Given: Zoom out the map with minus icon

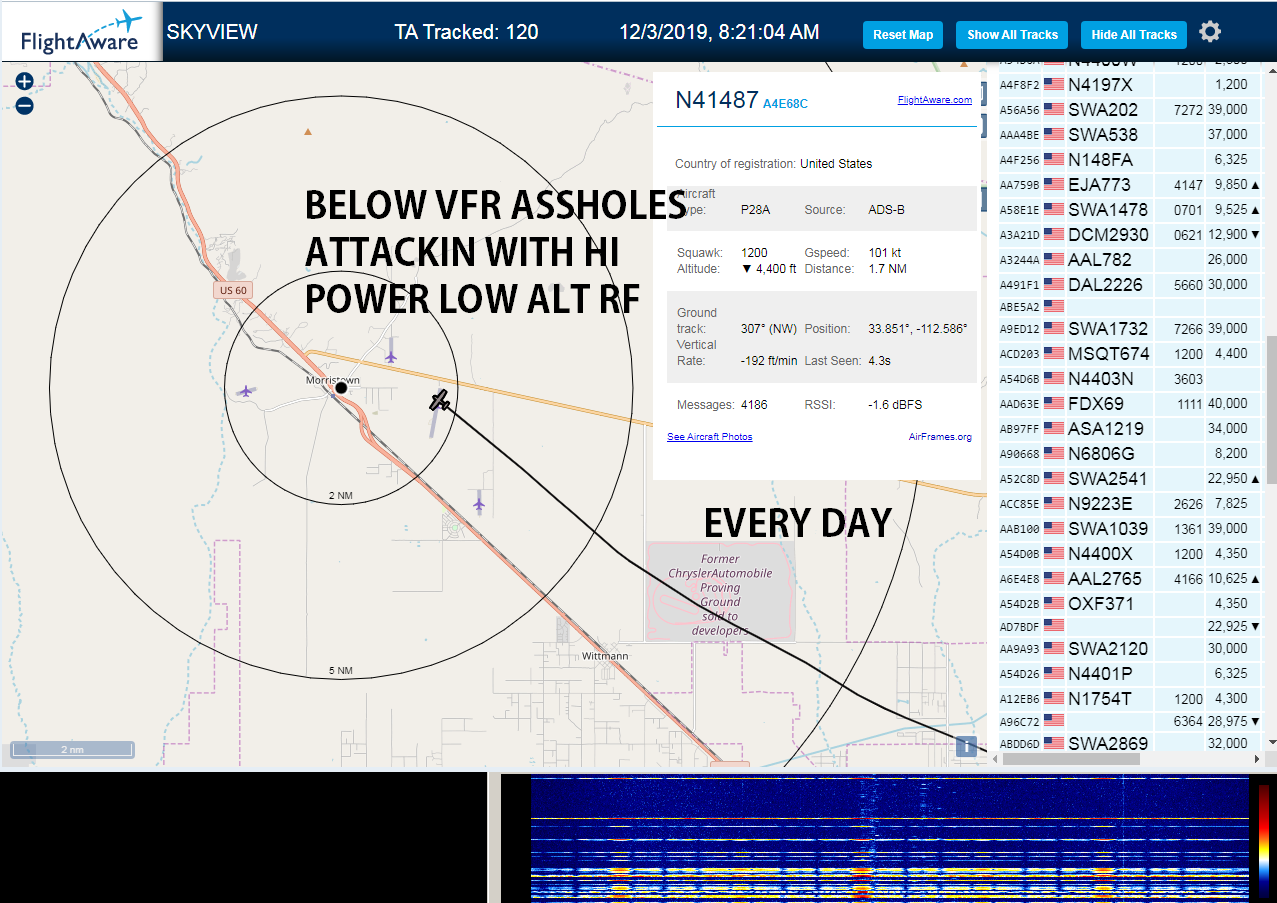Looking at the screenshot, I should [25, 105].
